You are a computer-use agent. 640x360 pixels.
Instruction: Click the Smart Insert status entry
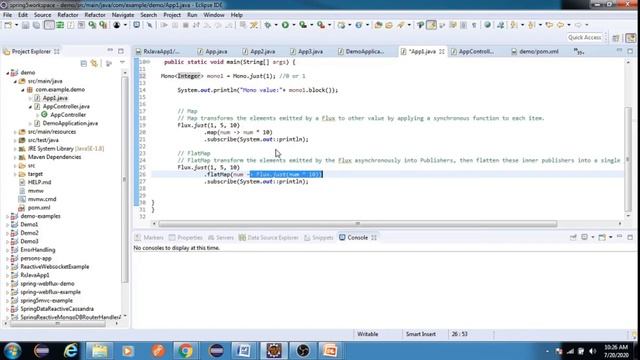pos(421,334)
